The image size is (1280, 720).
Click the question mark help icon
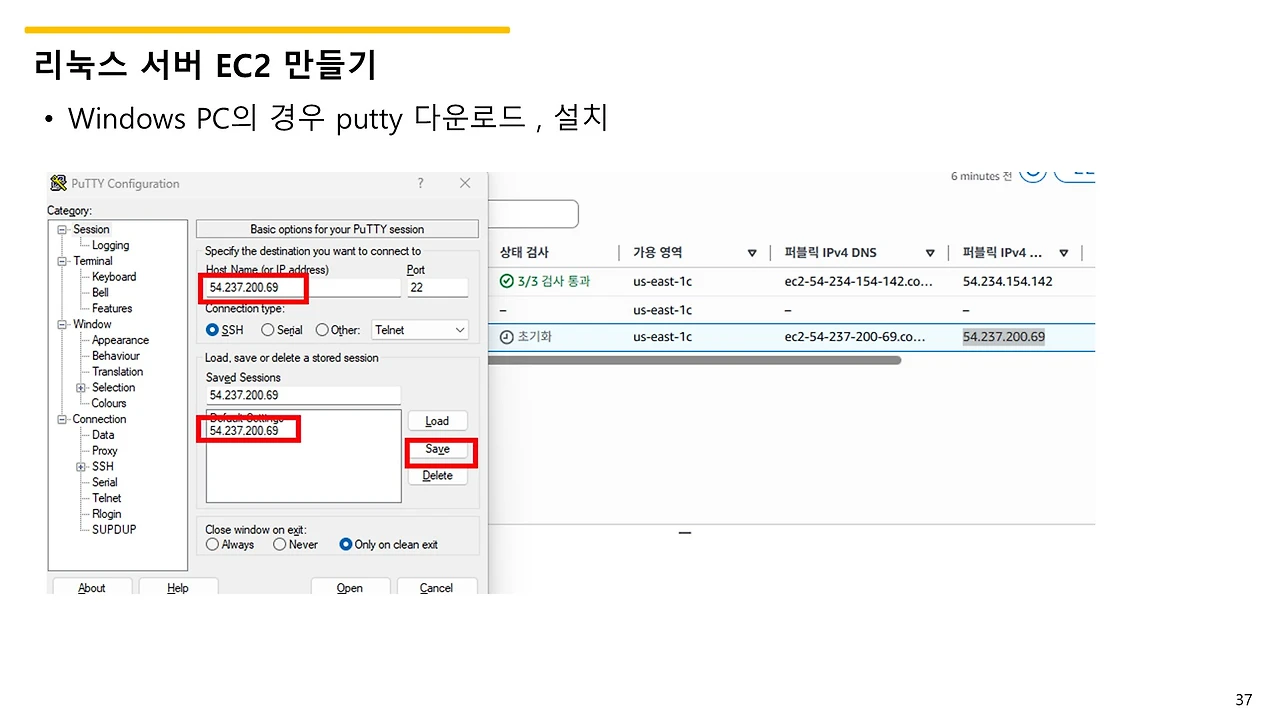[x=420, y=183]
